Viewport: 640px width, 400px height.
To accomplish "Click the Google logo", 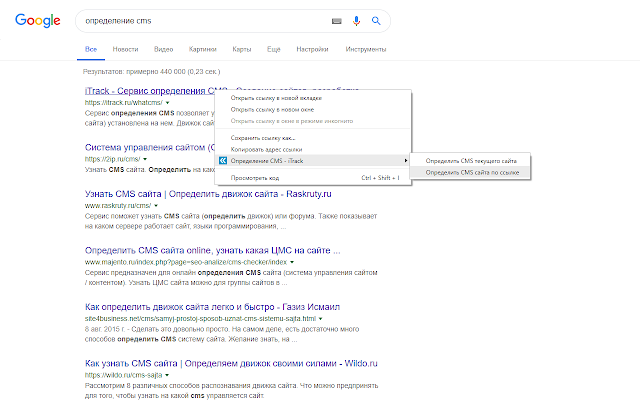I will pos(37,21).
